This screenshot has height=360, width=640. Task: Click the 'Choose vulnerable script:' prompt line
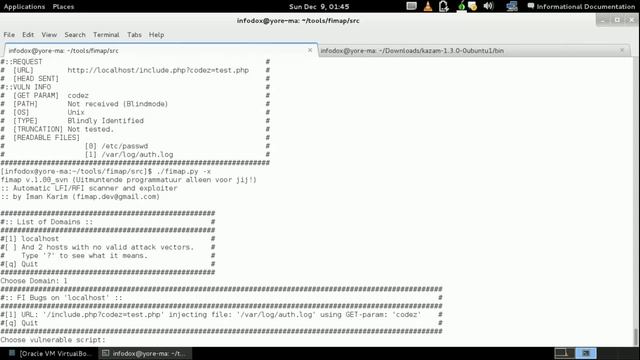[53, 340]
